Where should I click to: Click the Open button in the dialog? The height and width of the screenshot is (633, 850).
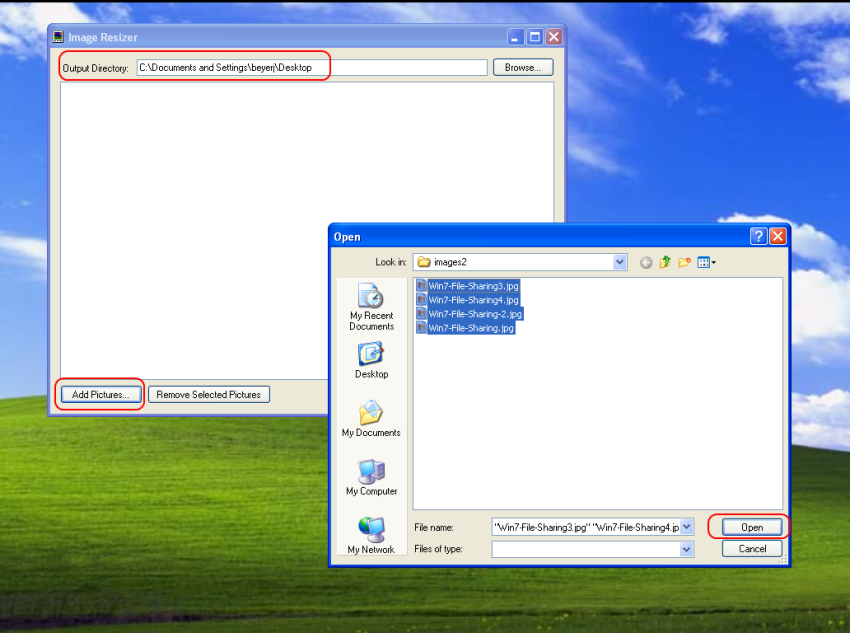click(x=752, y=527)
